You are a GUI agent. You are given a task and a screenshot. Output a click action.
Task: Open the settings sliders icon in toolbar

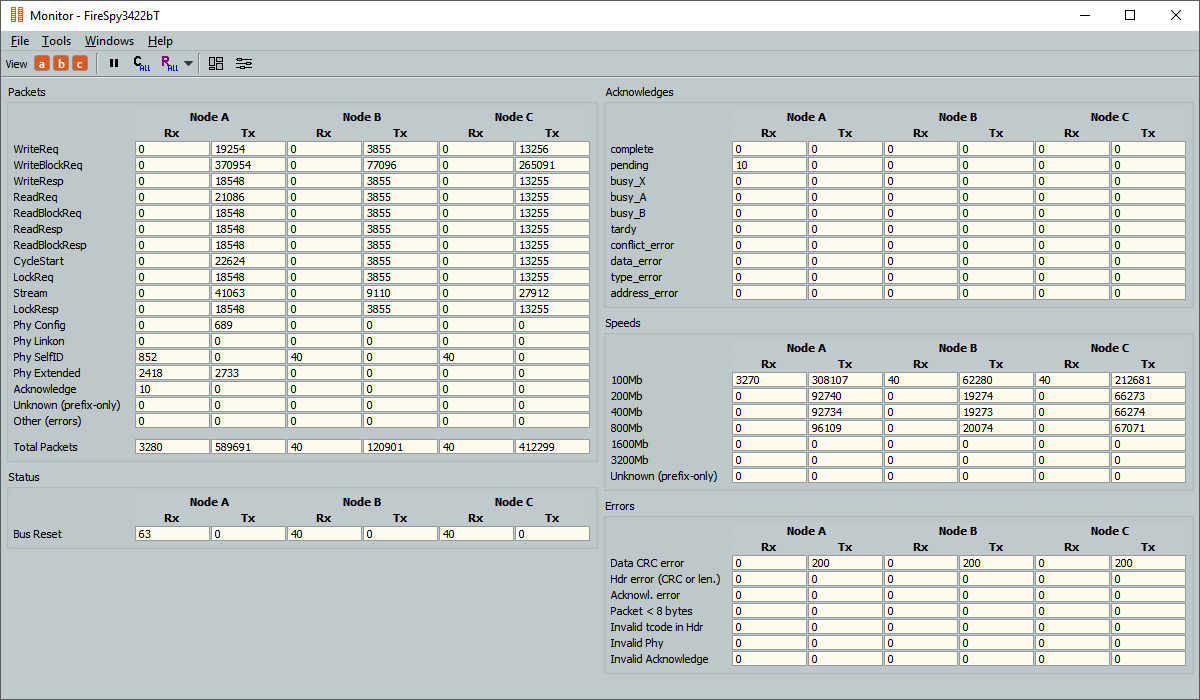pyautogui.click(x=244, y=63)
